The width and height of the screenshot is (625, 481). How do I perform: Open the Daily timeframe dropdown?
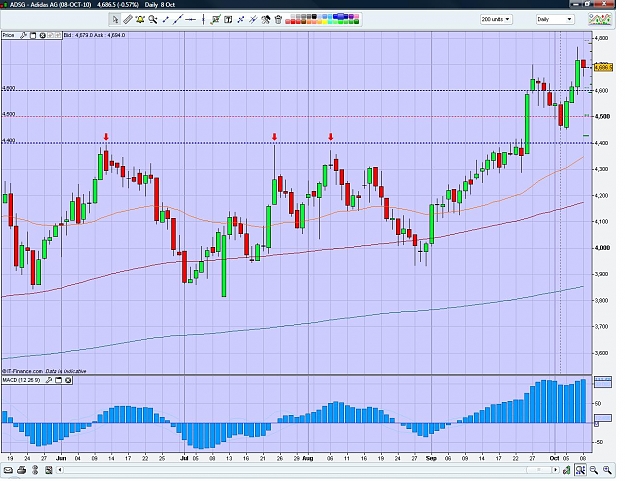click(554, 19)
